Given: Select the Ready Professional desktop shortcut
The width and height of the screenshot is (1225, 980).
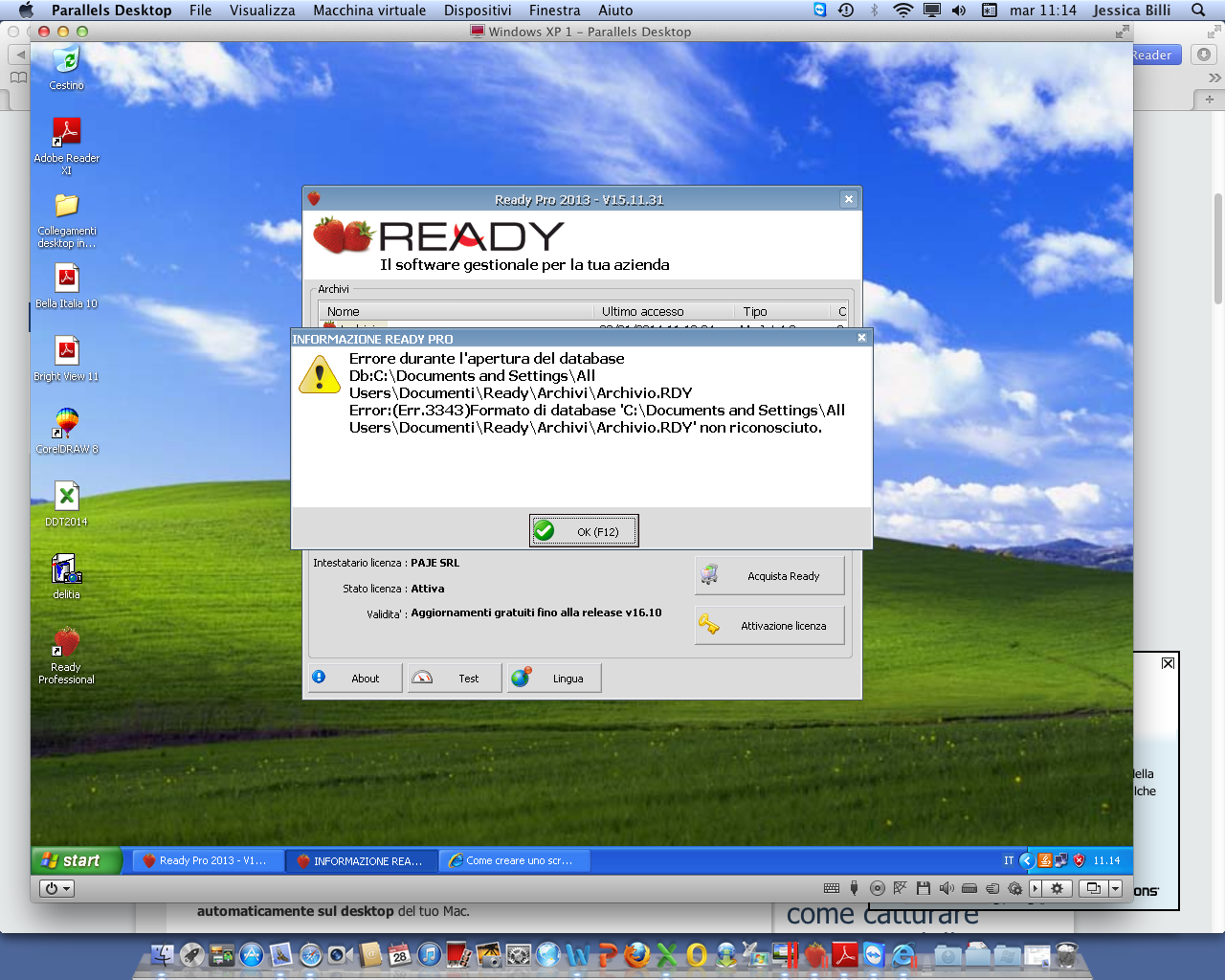Looking at the screenshot, I should coord(67,656).
